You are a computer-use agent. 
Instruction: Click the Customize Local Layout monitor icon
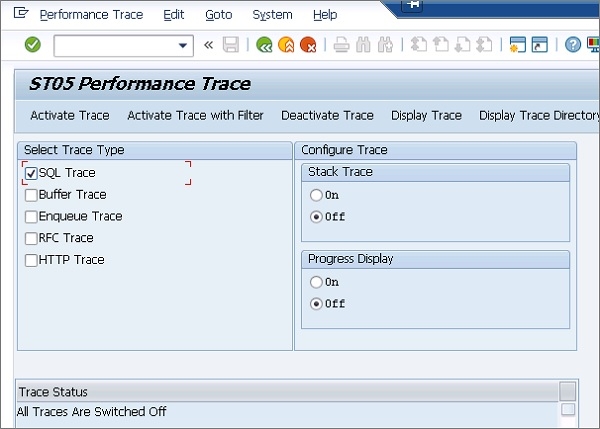pyautogui.click(x=594, y=45)
